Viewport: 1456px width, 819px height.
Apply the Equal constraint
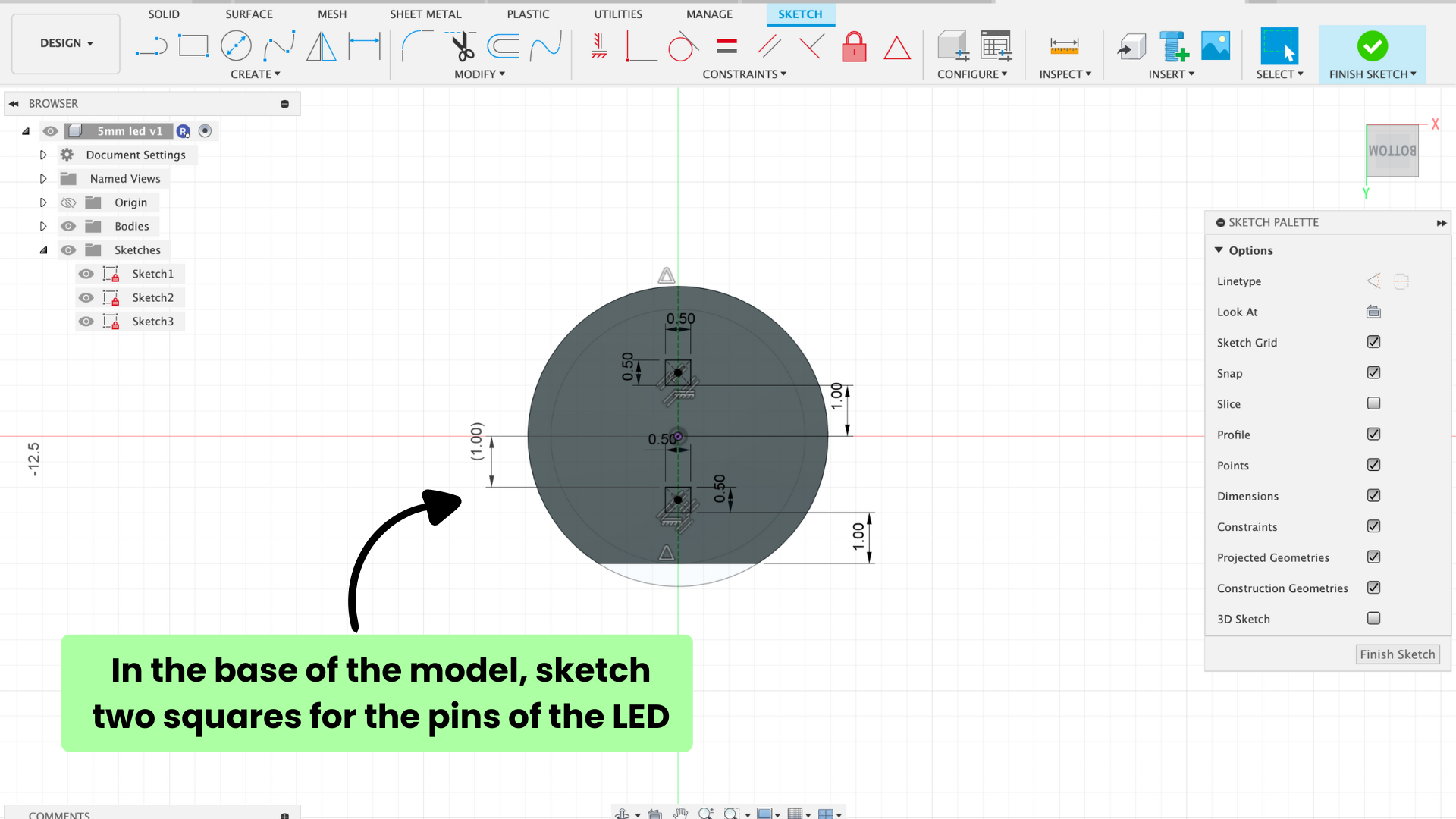726,46
